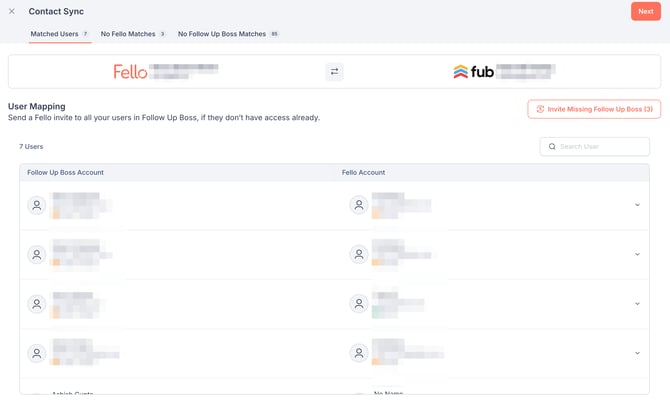Screen dimensions: 670x405
Task: Click Invite Missing Follow Up Boss button
Action: coord(594,109)
